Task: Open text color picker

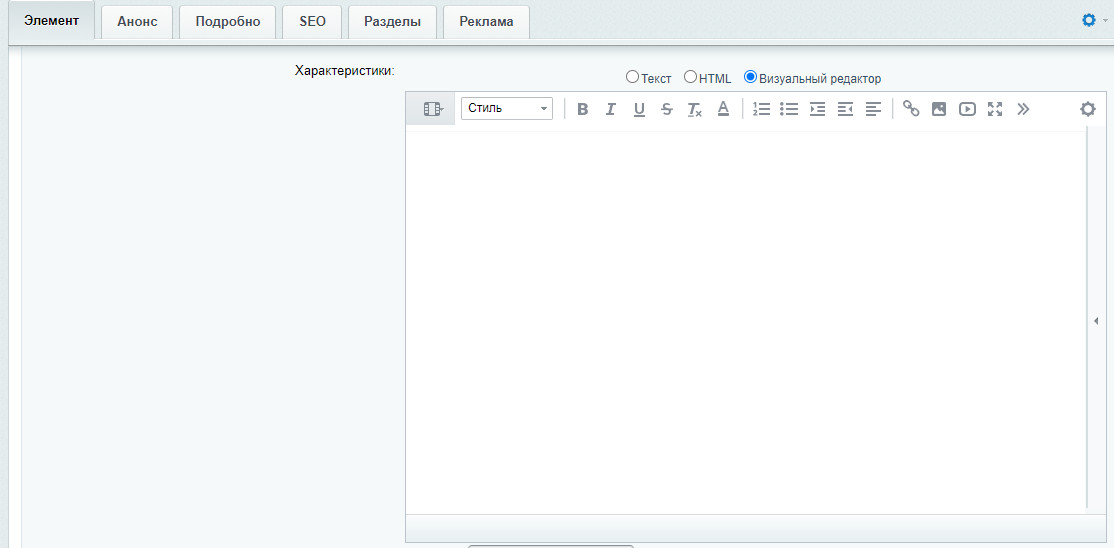Action: click(723, 109)
